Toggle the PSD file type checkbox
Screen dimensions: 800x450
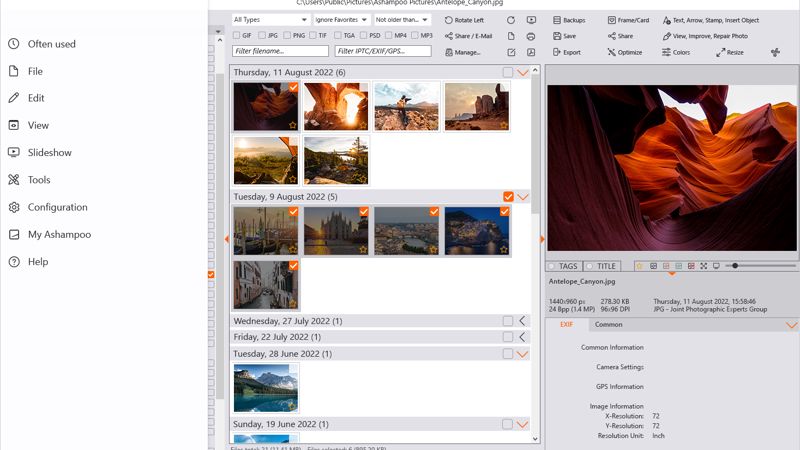click(363, 35)
